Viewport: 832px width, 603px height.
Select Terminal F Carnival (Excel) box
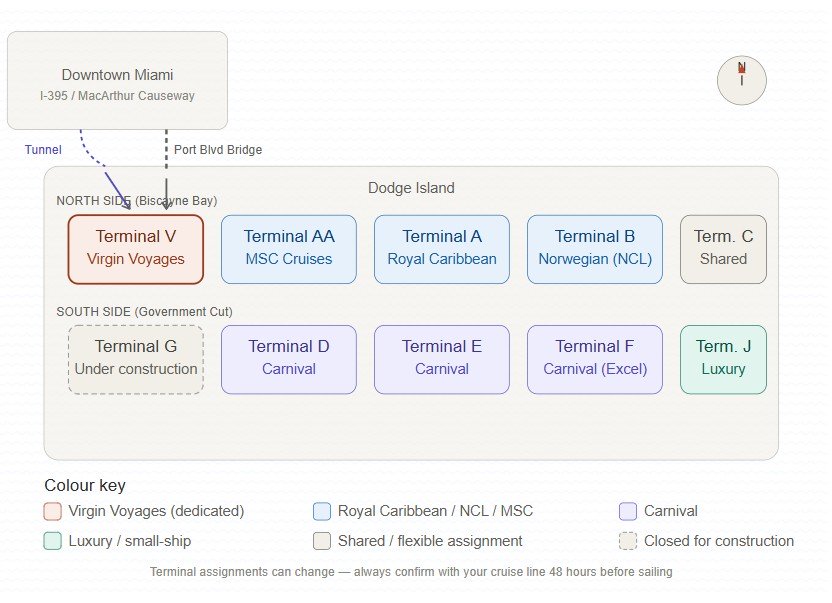(595, 358)
